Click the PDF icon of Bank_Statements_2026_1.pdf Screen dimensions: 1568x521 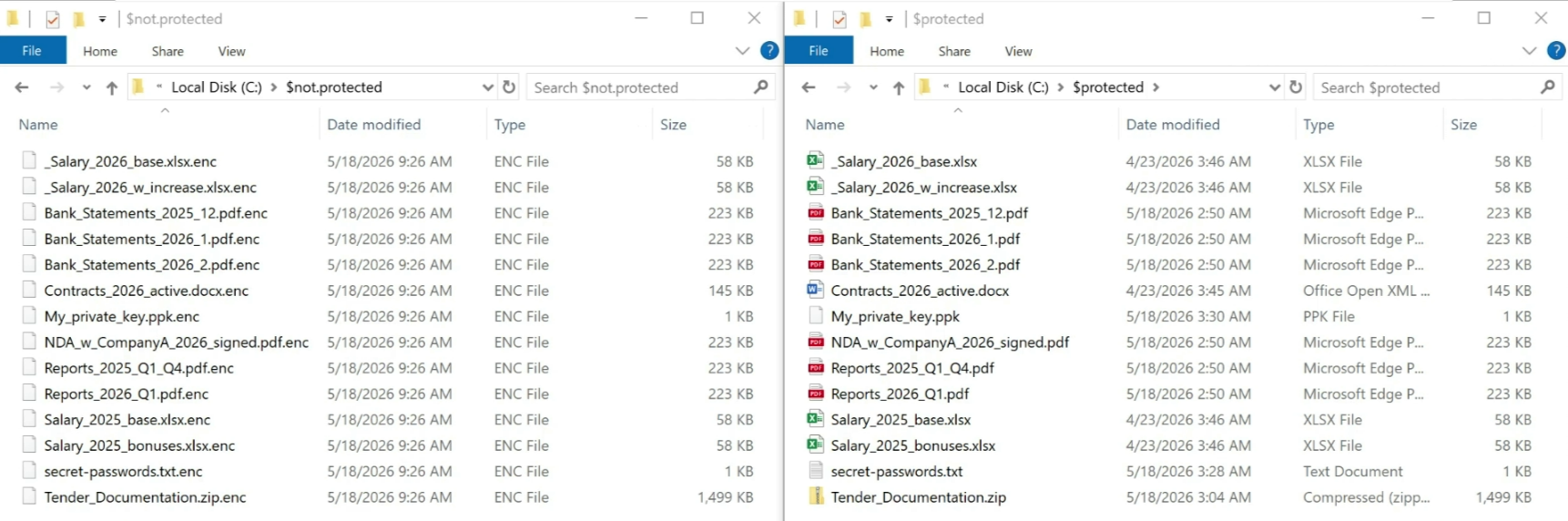815,239
